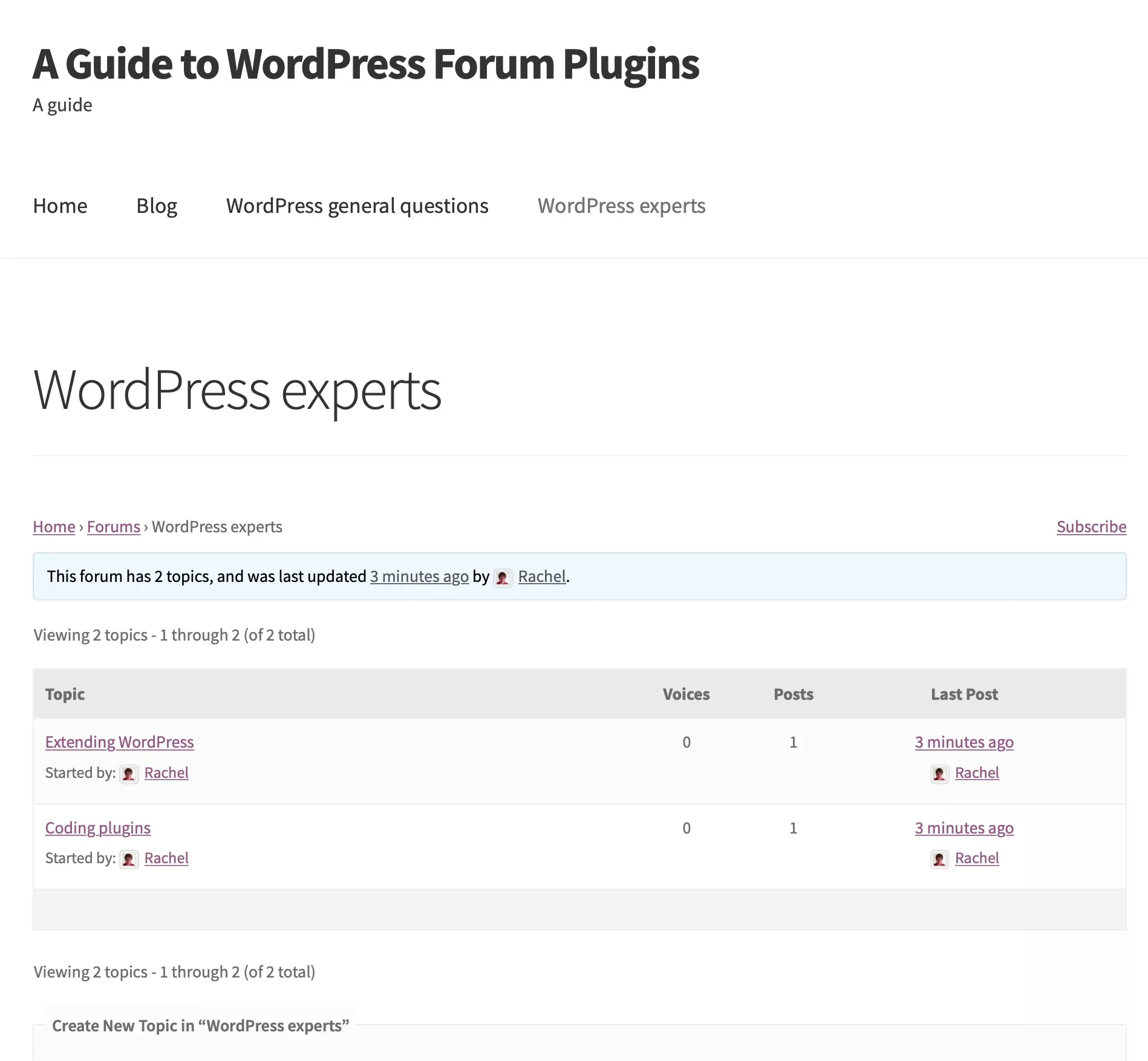The height and width of the screenshot is (1061, 1148).
Task: Open the site title A Guide to WordPress Forum Plugins
Action: 366,64
